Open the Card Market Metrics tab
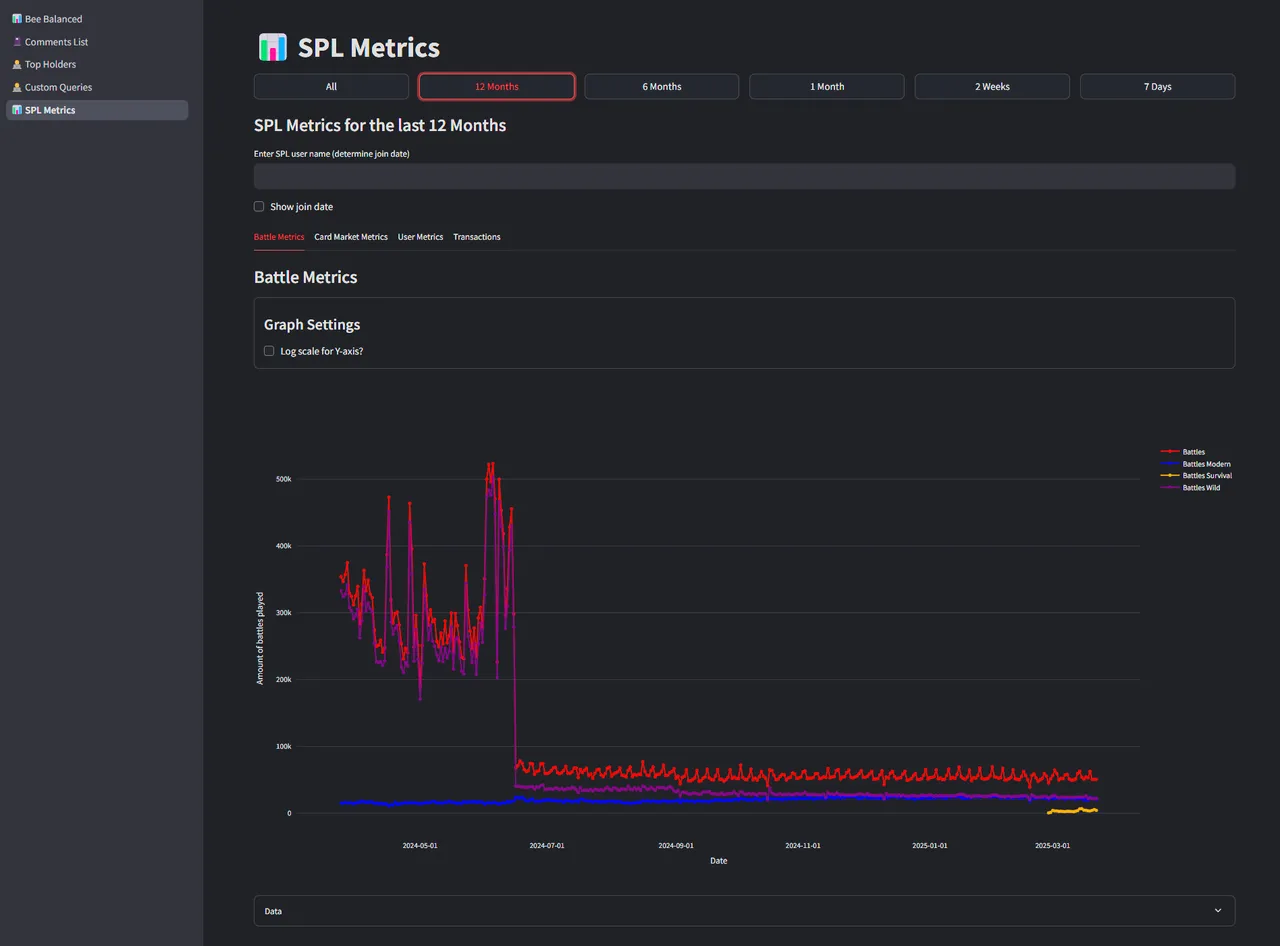 point(351,237)
